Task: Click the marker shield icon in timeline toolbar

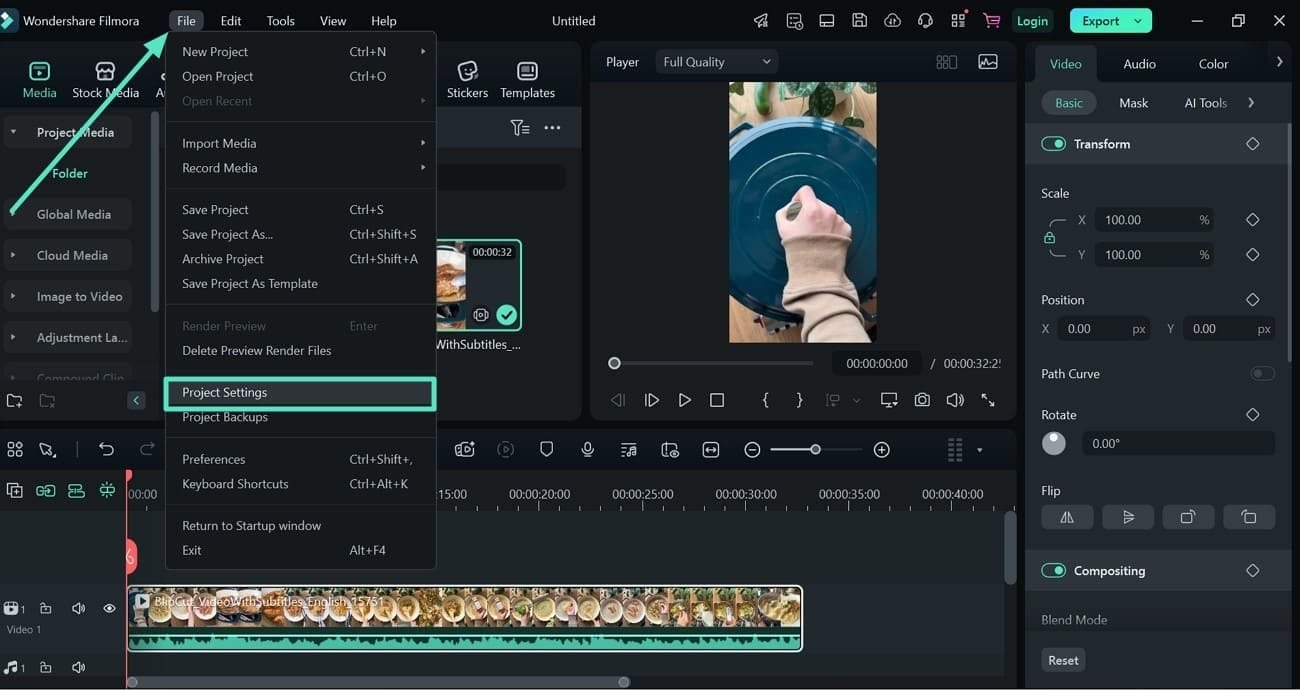Action: 546,449
